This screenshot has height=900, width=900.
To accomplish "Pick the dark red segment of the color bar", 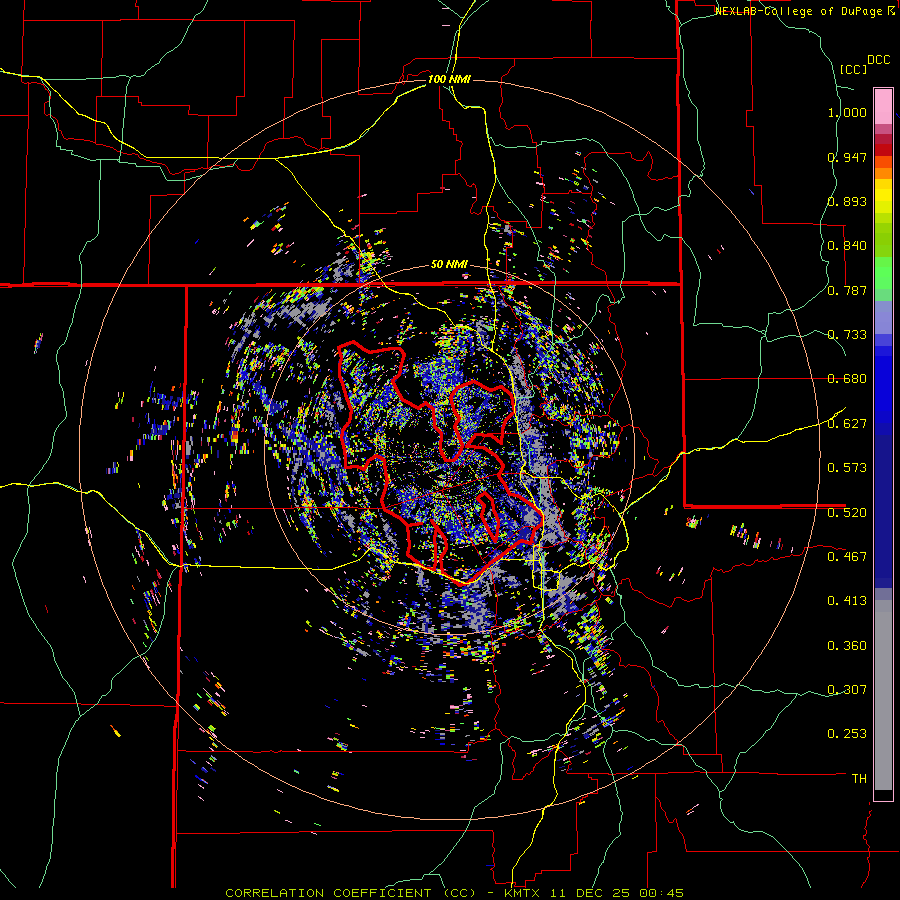I will click(883, 149).
